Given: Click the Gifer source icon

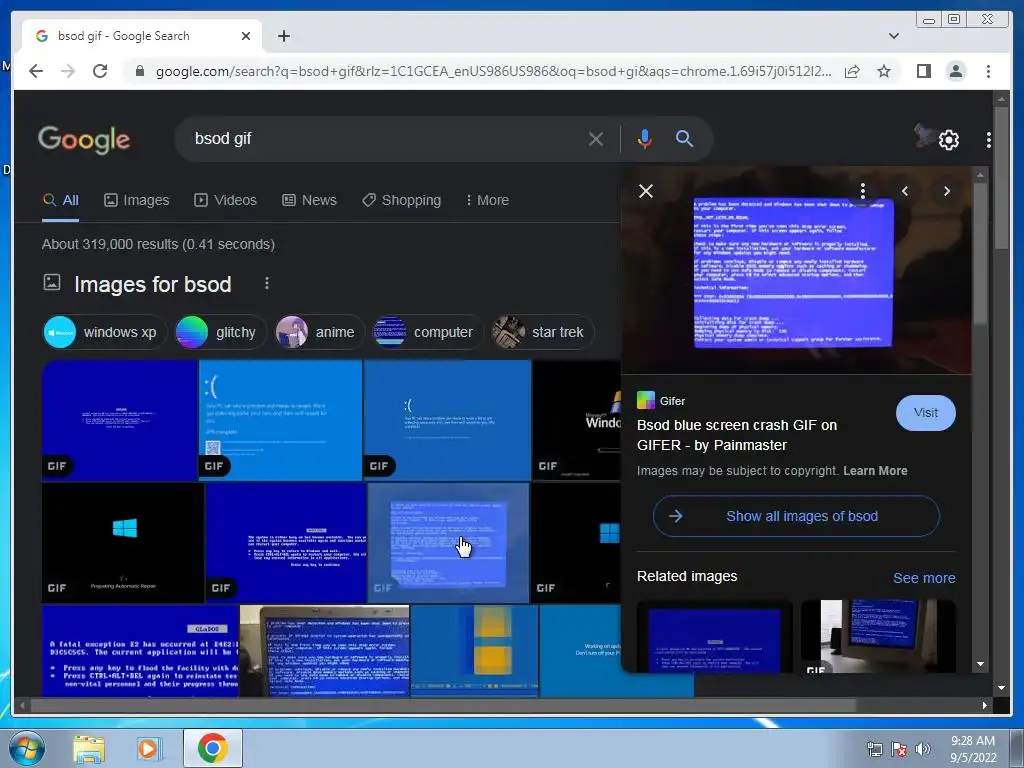Looking at the screenshot, I should coord(645,400).
